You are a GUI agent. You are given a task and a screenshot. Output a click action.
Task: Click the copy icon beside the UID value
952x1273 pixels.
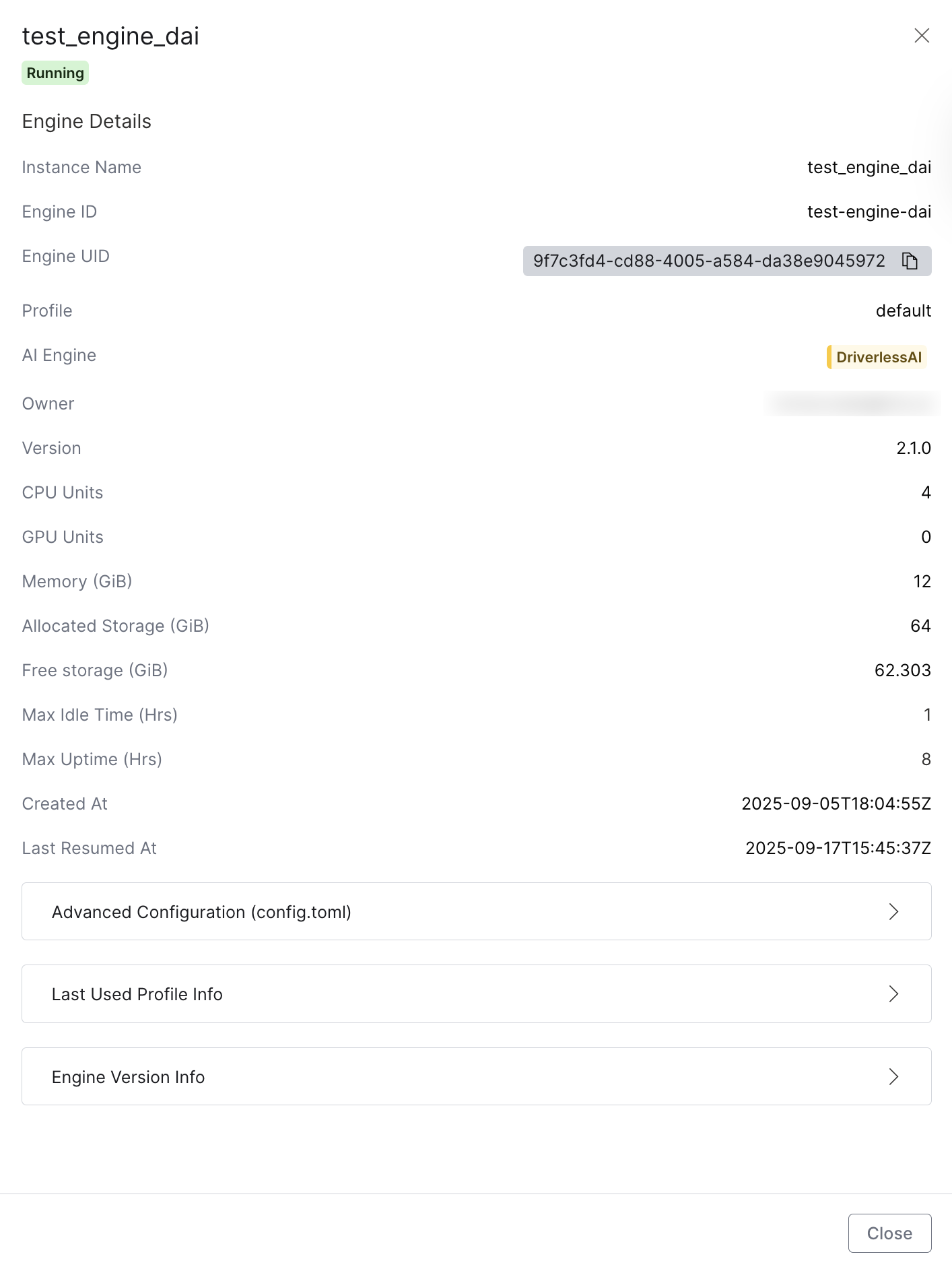pos(910,261)
